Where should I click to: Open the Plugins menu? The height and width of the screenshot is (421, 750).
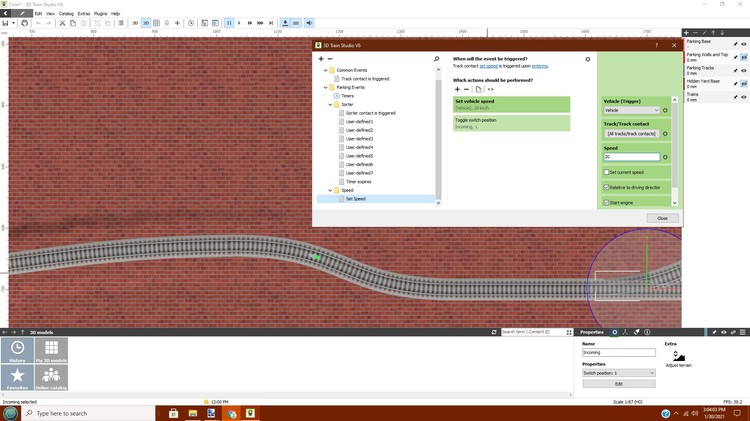point(100,13)
